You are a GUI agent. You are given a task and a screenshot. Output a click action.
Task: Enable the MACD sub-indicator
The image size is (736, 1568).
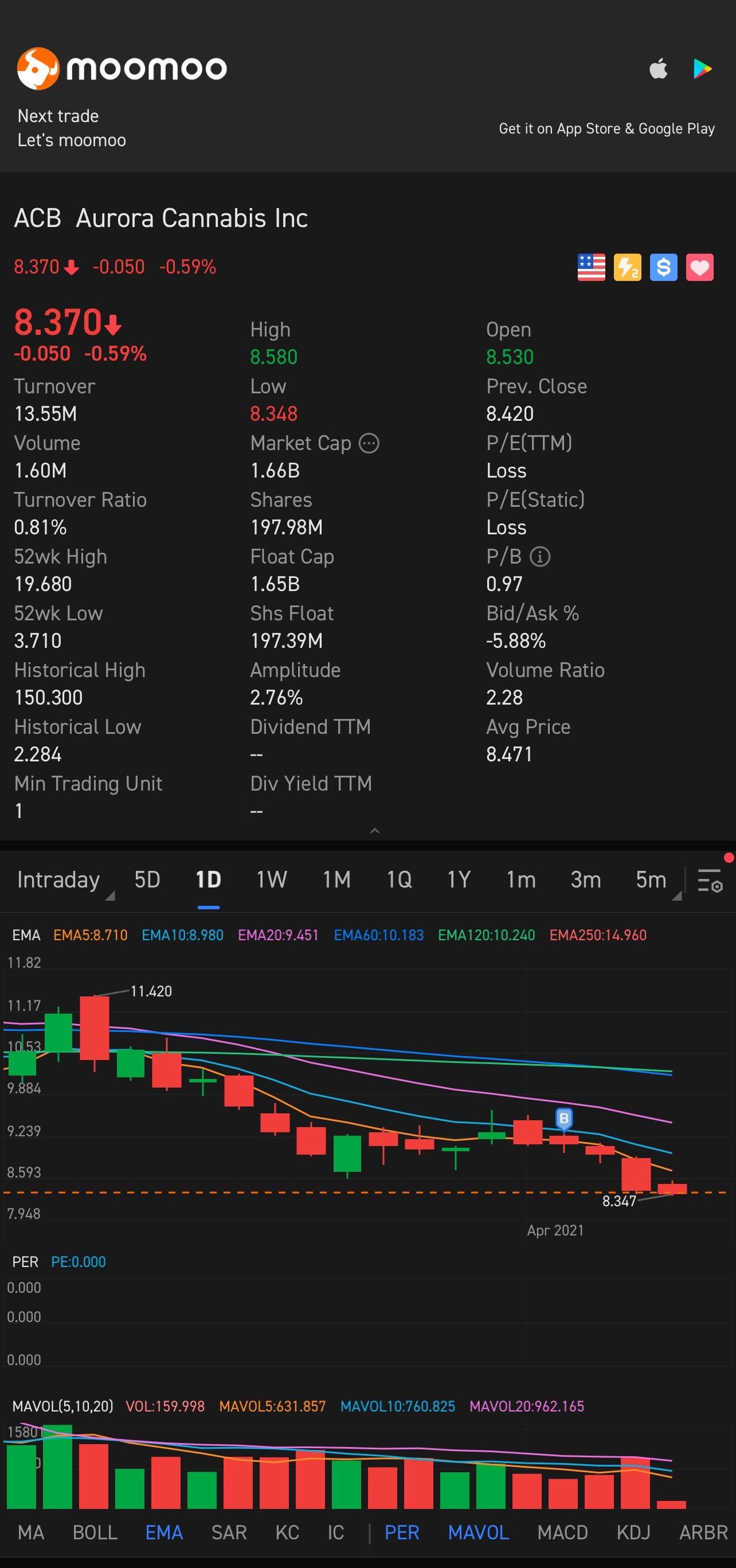562,1532
